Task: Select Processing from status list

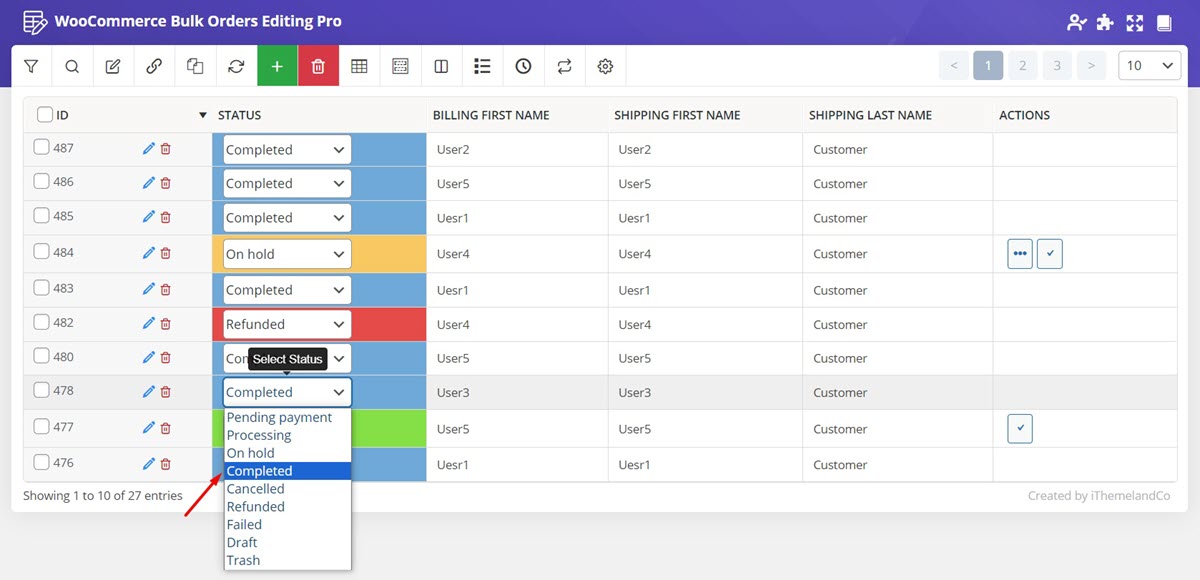Action: click(x=288, y=435)
